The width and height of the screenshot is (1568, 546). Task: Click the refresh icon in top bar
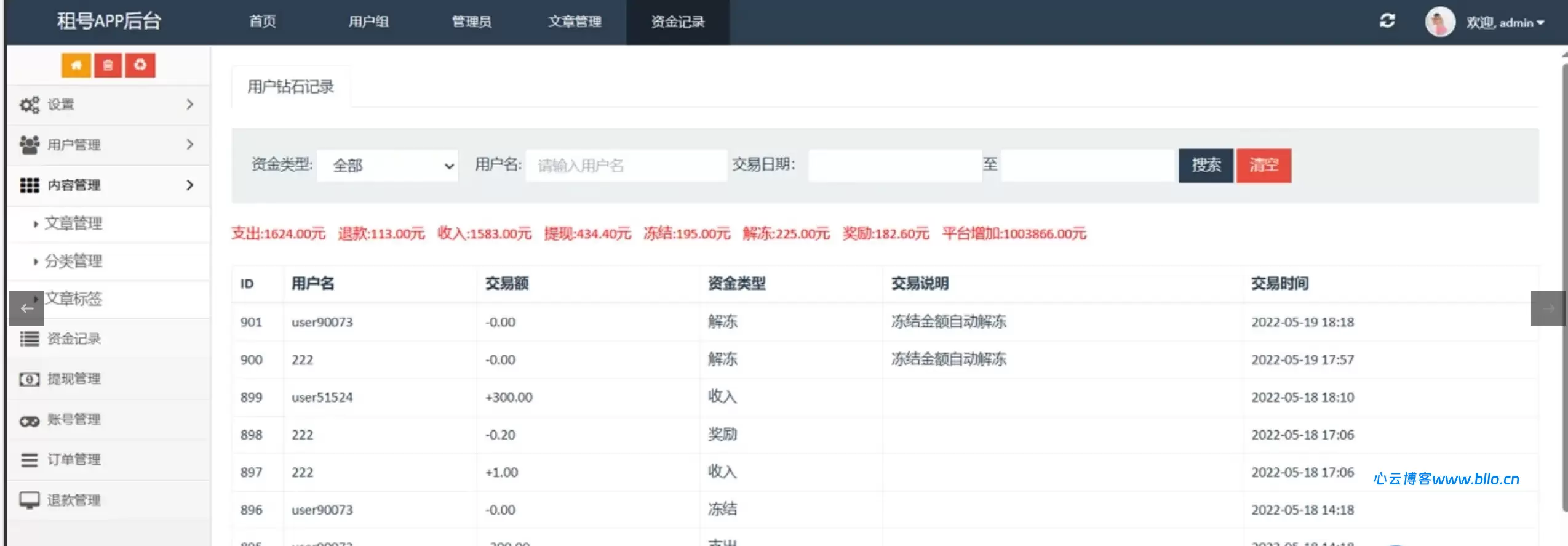[1387, 21]
